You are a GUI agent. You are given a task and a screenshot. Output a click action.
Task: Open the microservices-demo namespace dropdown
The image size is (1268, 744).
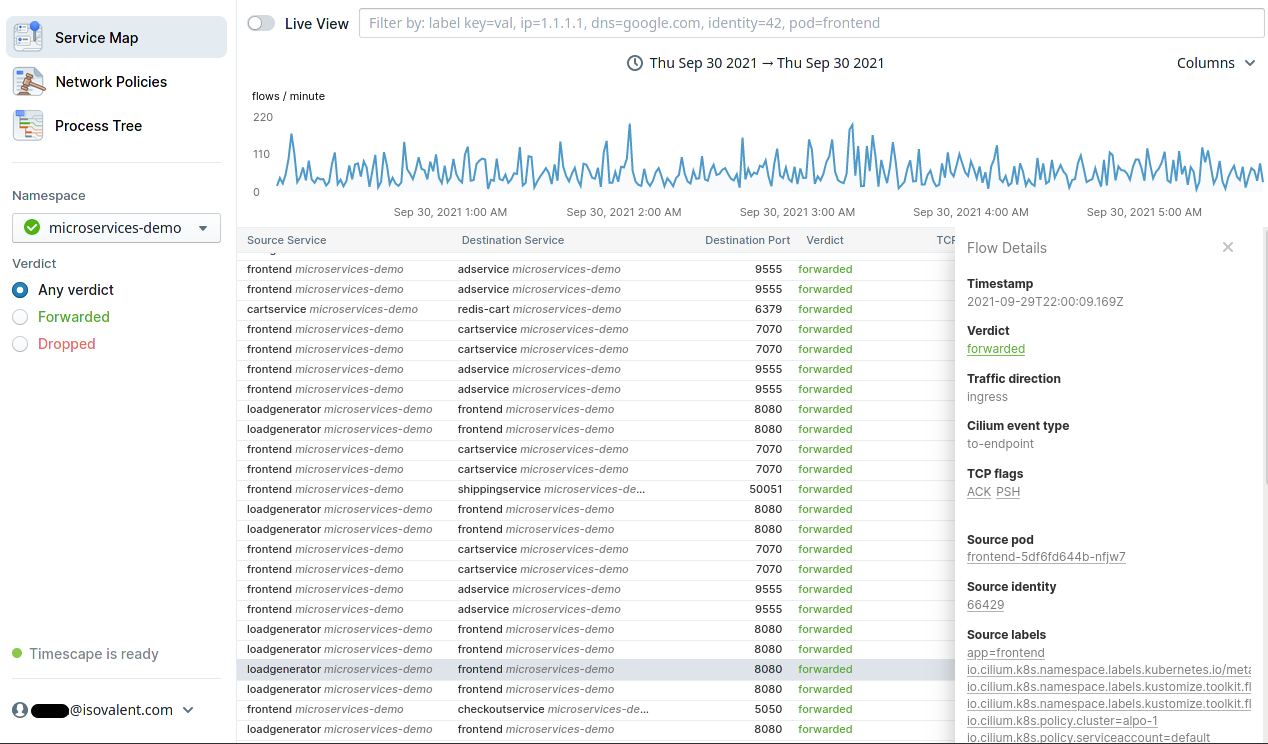pos(116,227)
